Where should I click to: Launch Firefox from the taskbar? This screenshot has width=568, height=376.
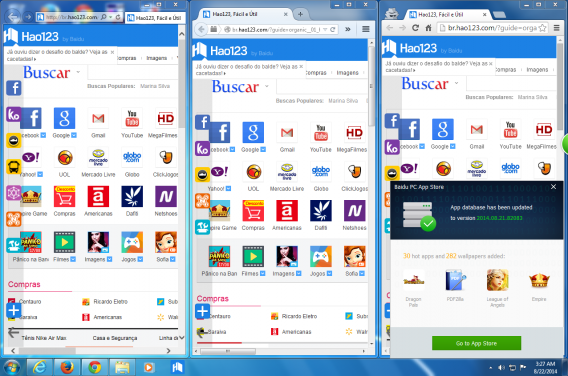(67, 367)
